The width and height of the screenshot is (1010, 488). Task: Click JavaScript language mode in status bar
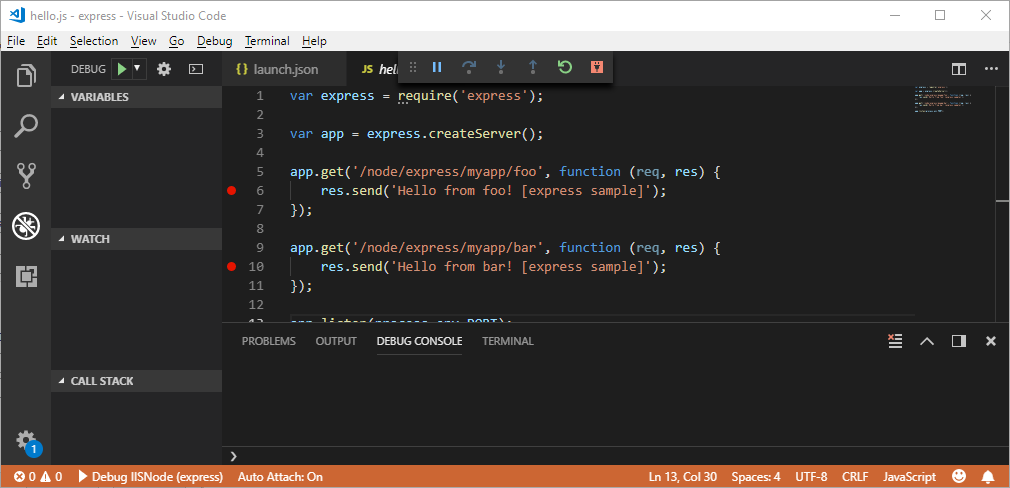(909, 477)
